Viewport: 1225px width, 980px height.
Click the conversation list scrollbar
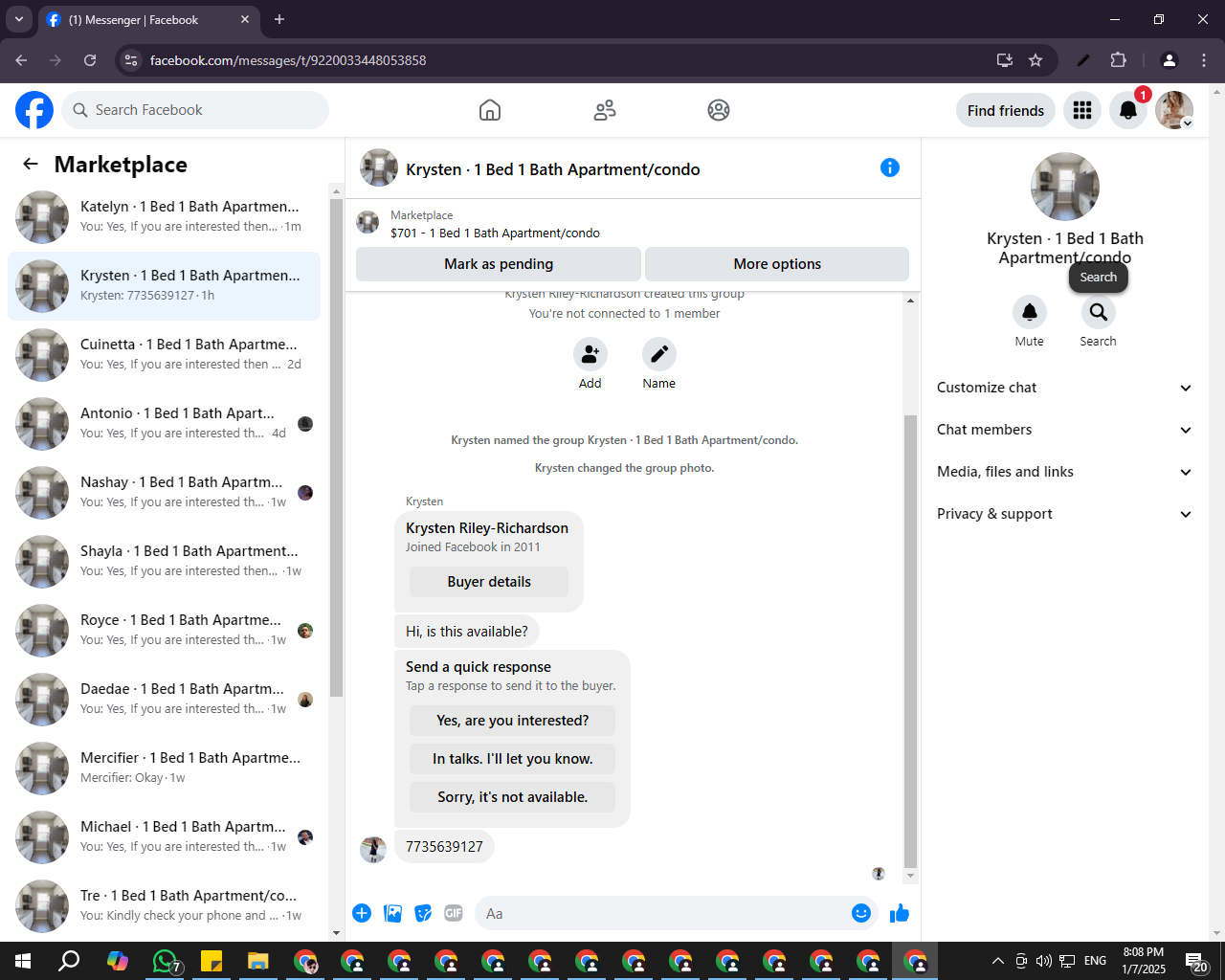[x=336, y=447]
